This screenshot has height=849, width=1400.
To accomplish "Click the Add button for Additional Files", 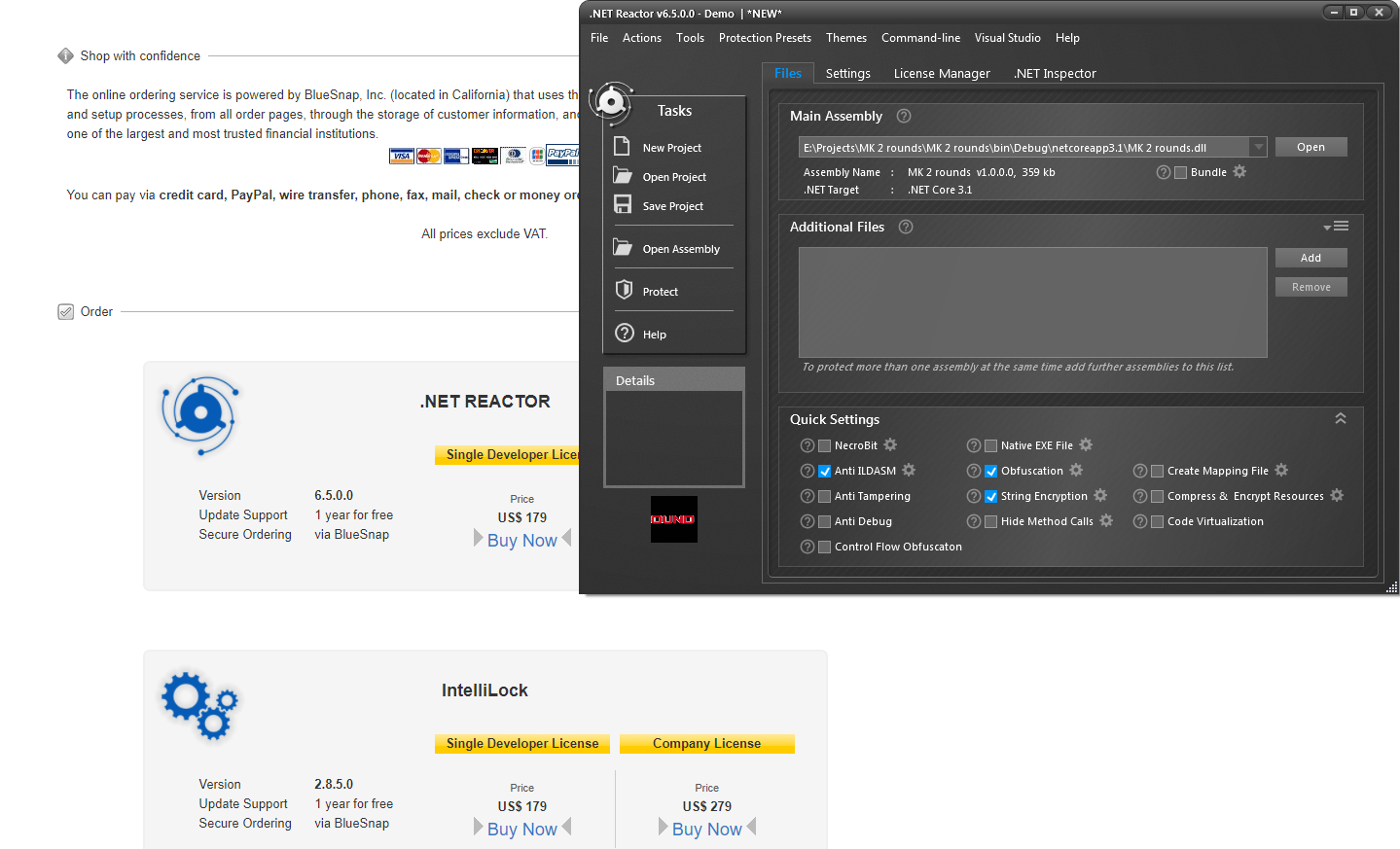I will 1310,258.
